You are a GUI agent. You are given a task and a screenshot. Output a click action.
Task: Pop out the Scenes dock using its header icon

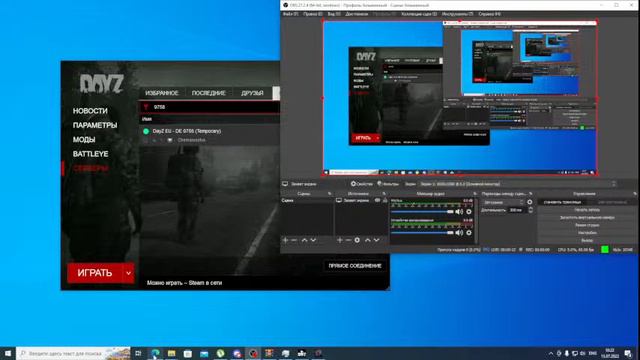329,193
